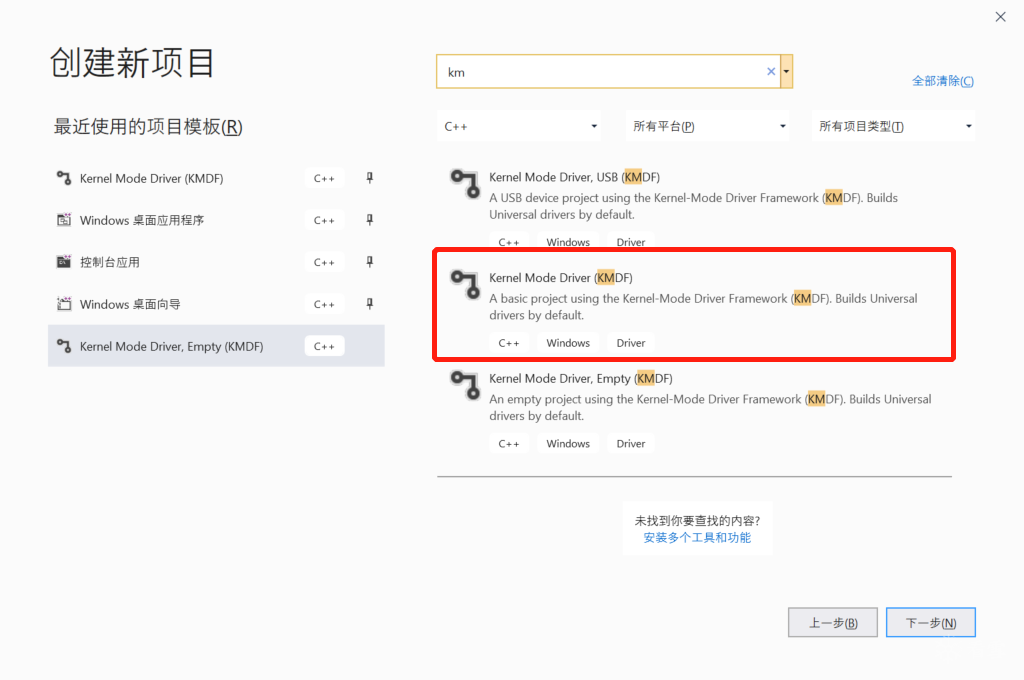This screenshot has width=1024, height=680.
Task: Open the C++ language filter dropdown
Action: point(519,126)
